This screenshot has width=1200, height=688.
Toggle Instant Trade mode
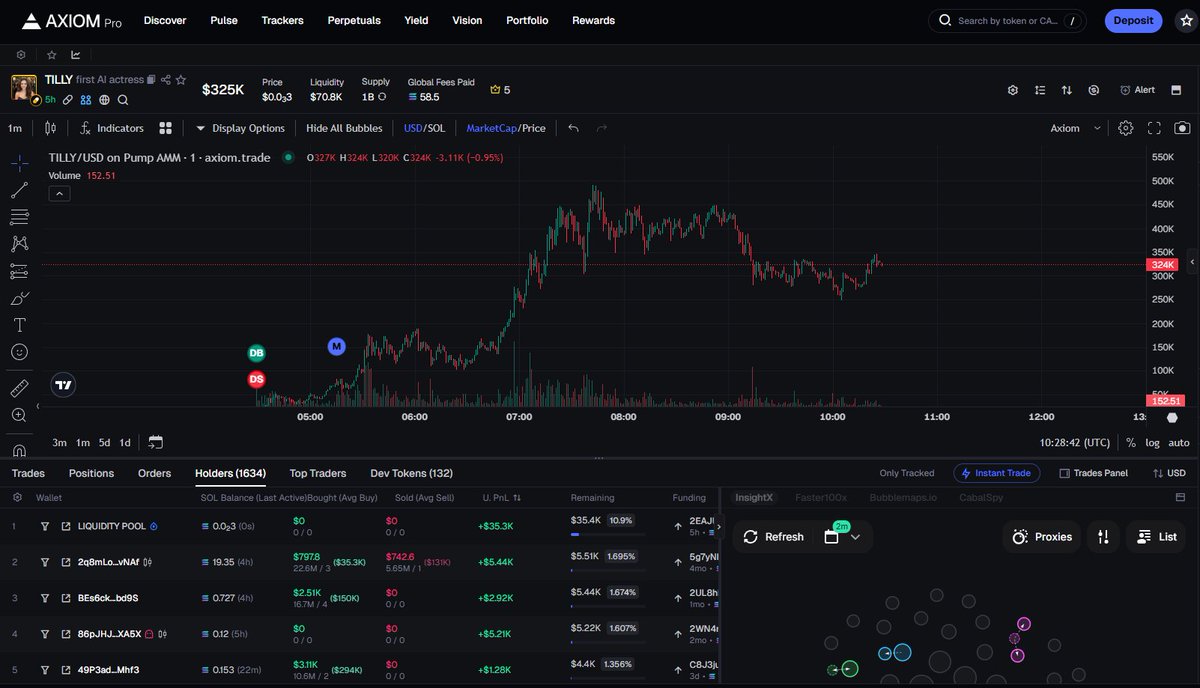[x=997, y=473]
